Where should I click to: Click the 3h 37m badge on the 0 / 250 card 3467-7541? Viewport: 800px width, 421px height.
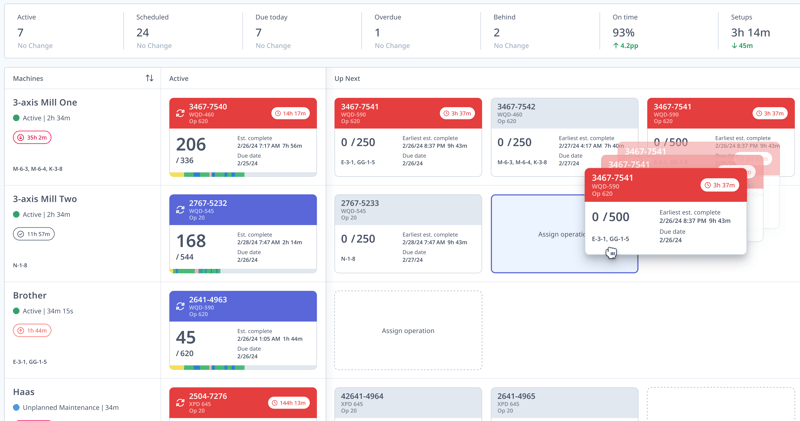pyautogui.click(x=457, y=113)
